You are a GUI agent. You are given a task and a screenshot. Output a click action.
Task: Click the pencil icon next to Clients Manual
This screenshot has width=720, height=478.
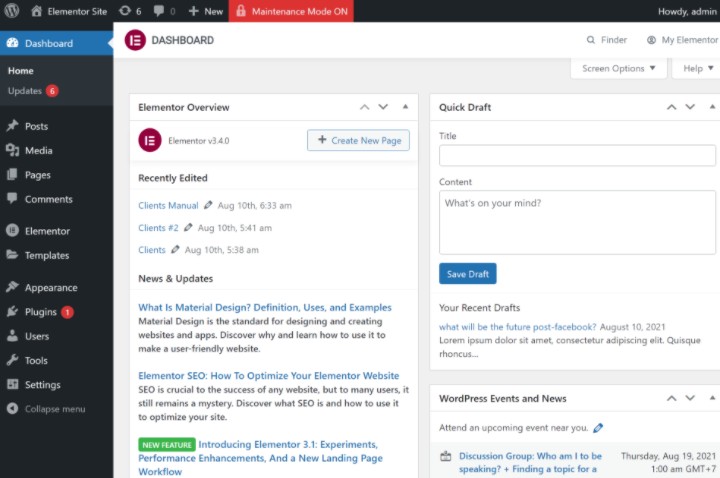click(208, 205)
